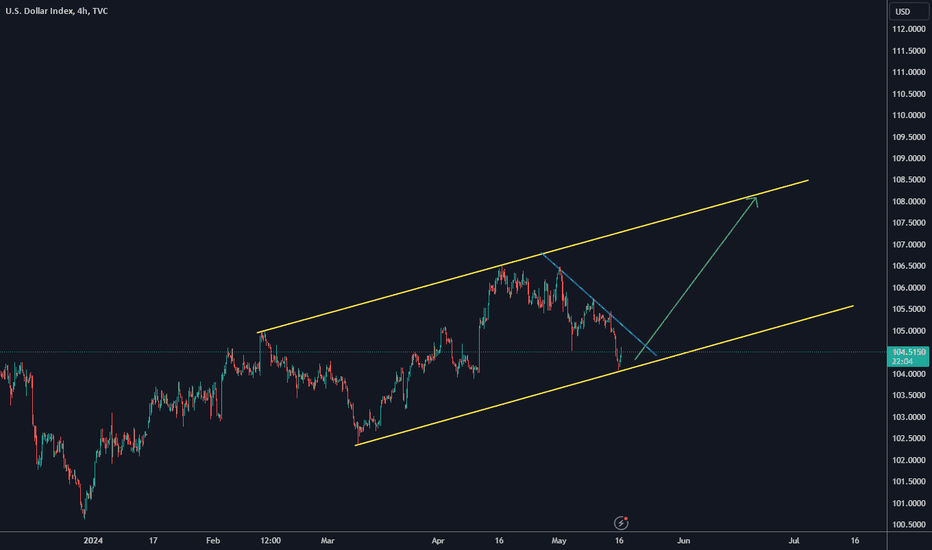932x550 pixels.
Task: Click the 17 date label on time axis
Action: click(153, 540)
